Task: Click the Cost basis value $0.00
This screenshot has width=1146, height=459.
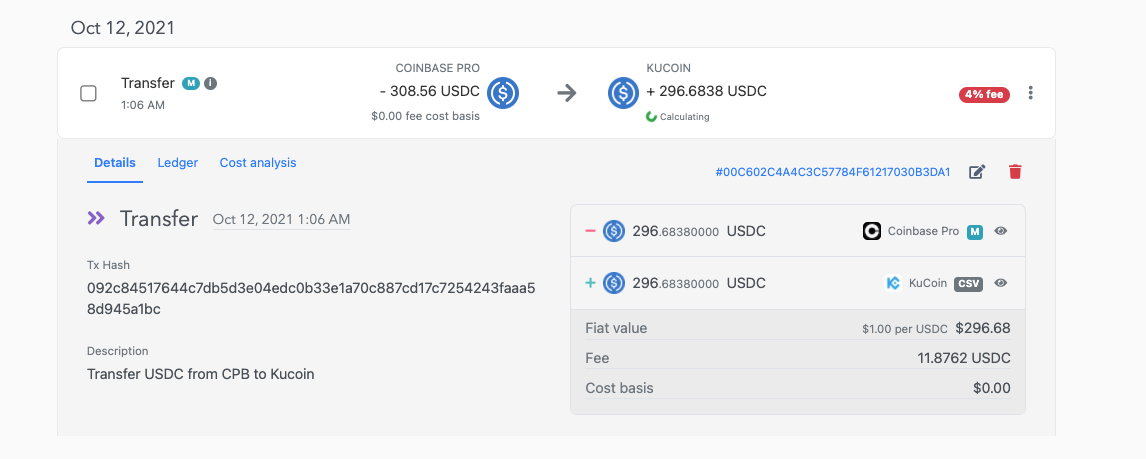Action: [x=992, y=388]
